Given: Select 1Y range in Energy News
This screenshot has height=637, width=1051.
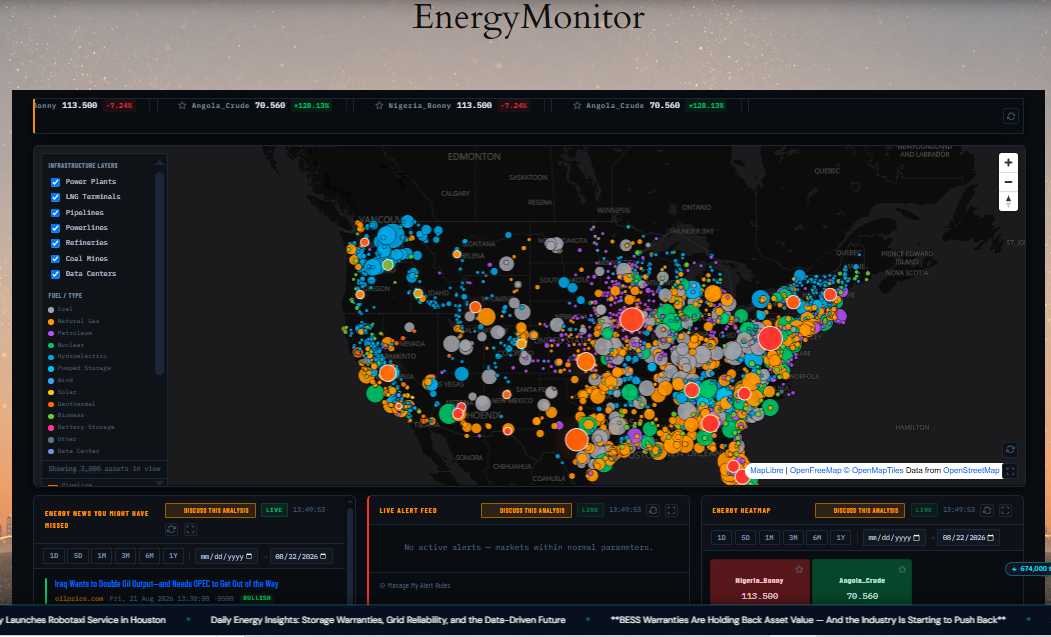Looking at the screenshot, I should tap(173, 556).
